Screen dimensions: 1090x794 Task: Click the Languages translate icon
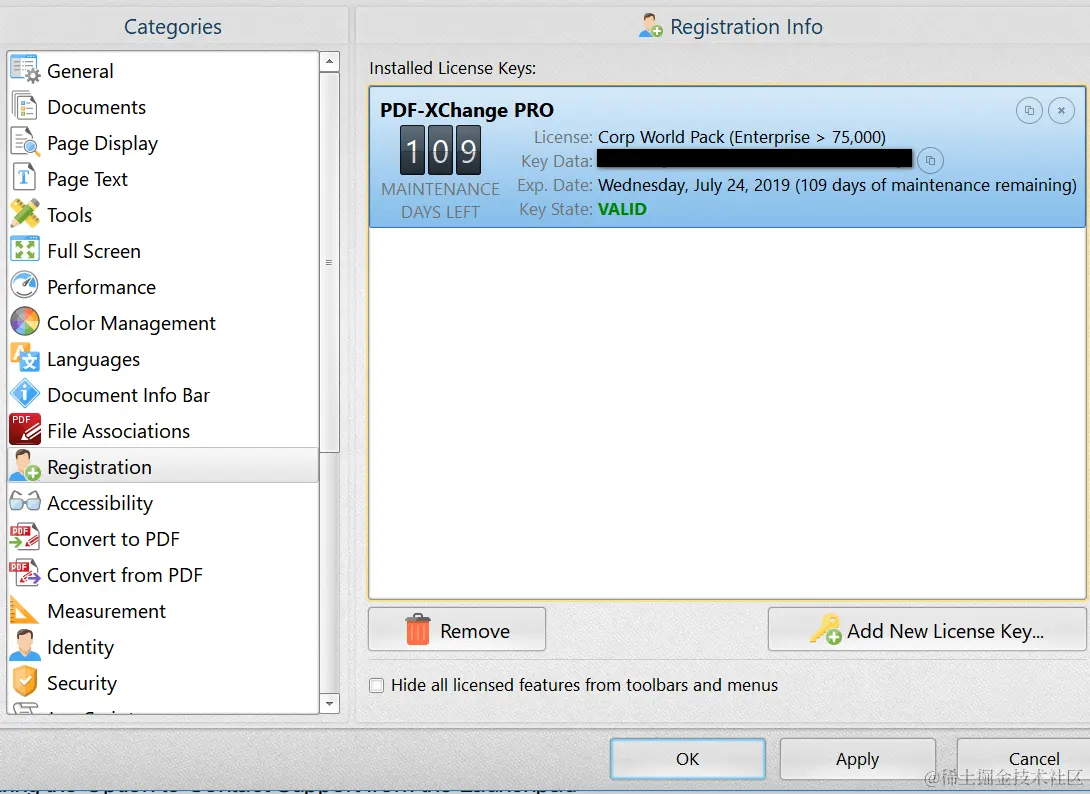(25, 359)
